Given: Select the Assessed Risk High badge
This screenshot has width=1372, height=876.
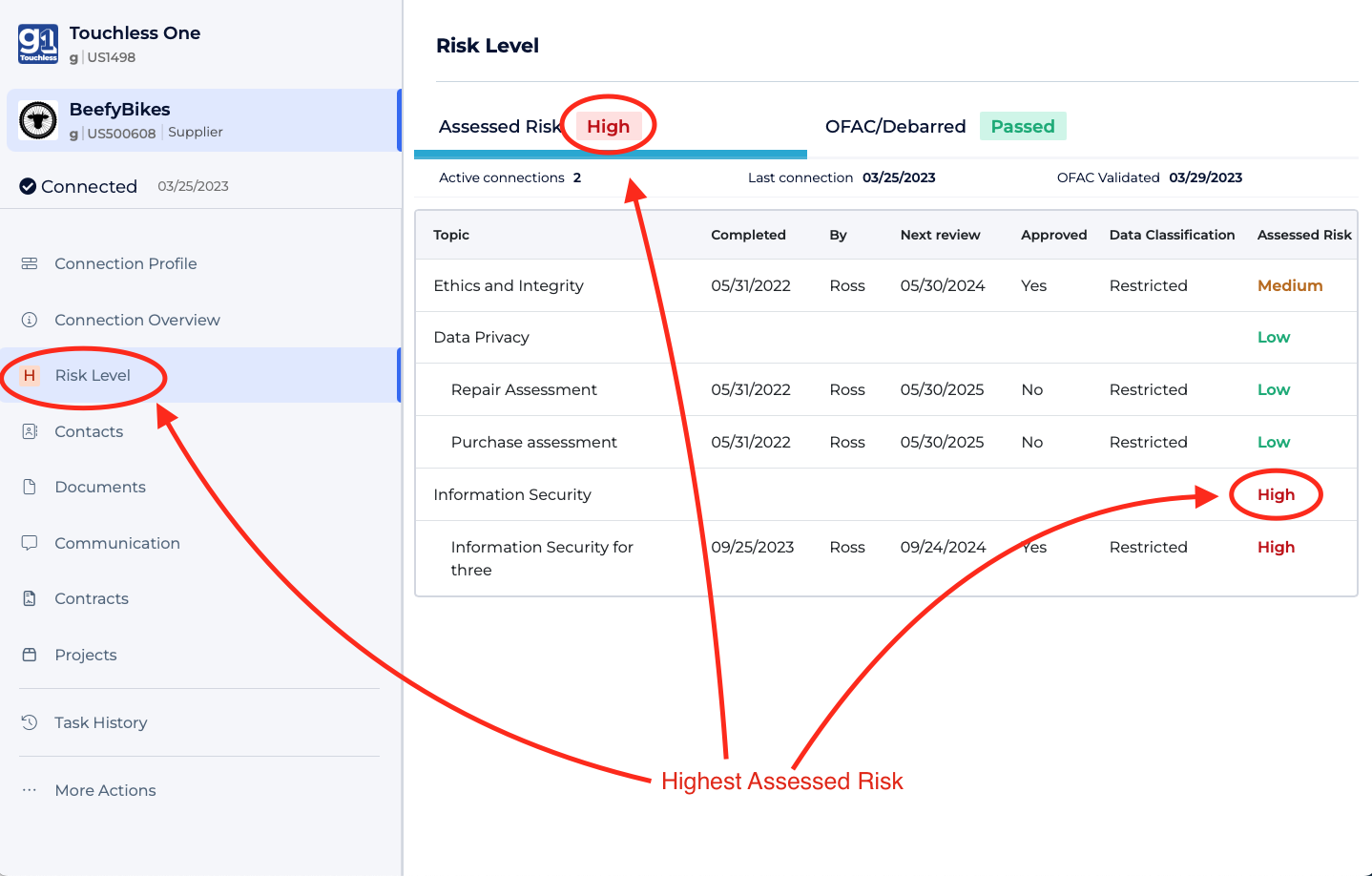Looking at the screenshot, I should point(609,125).
